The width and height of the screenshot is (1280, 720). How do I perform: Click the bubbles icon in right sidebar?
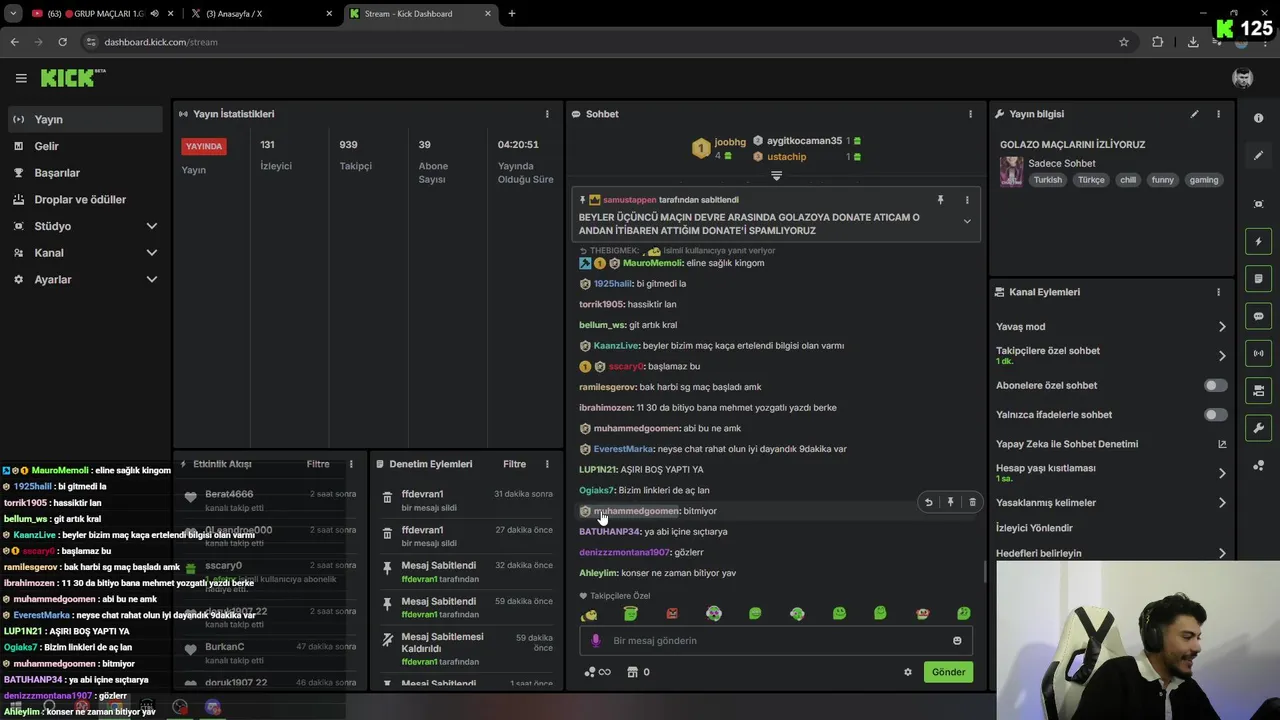point(1259,465)
